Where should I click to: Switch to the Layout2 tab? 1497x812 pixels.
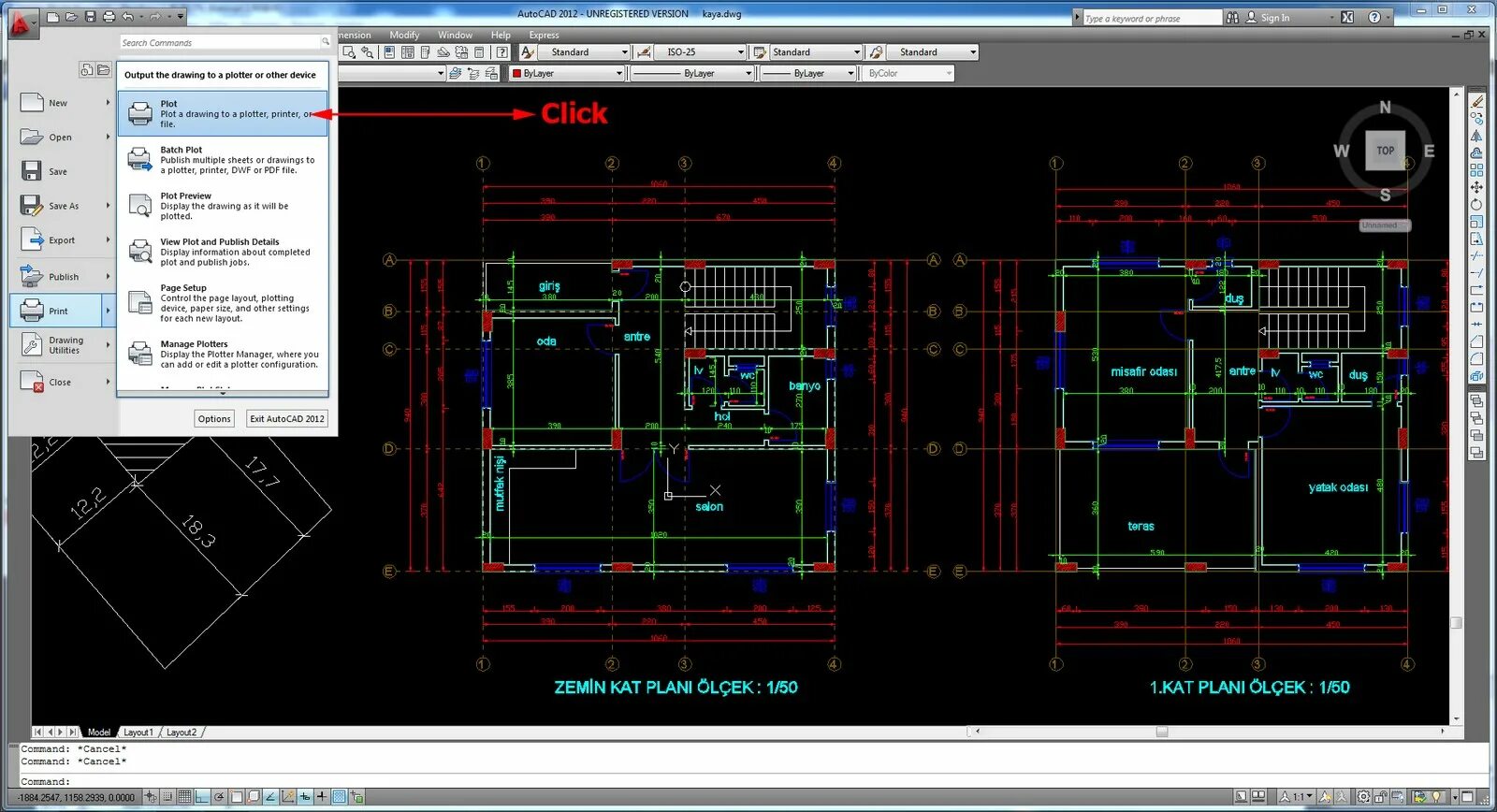pos(182,732)
